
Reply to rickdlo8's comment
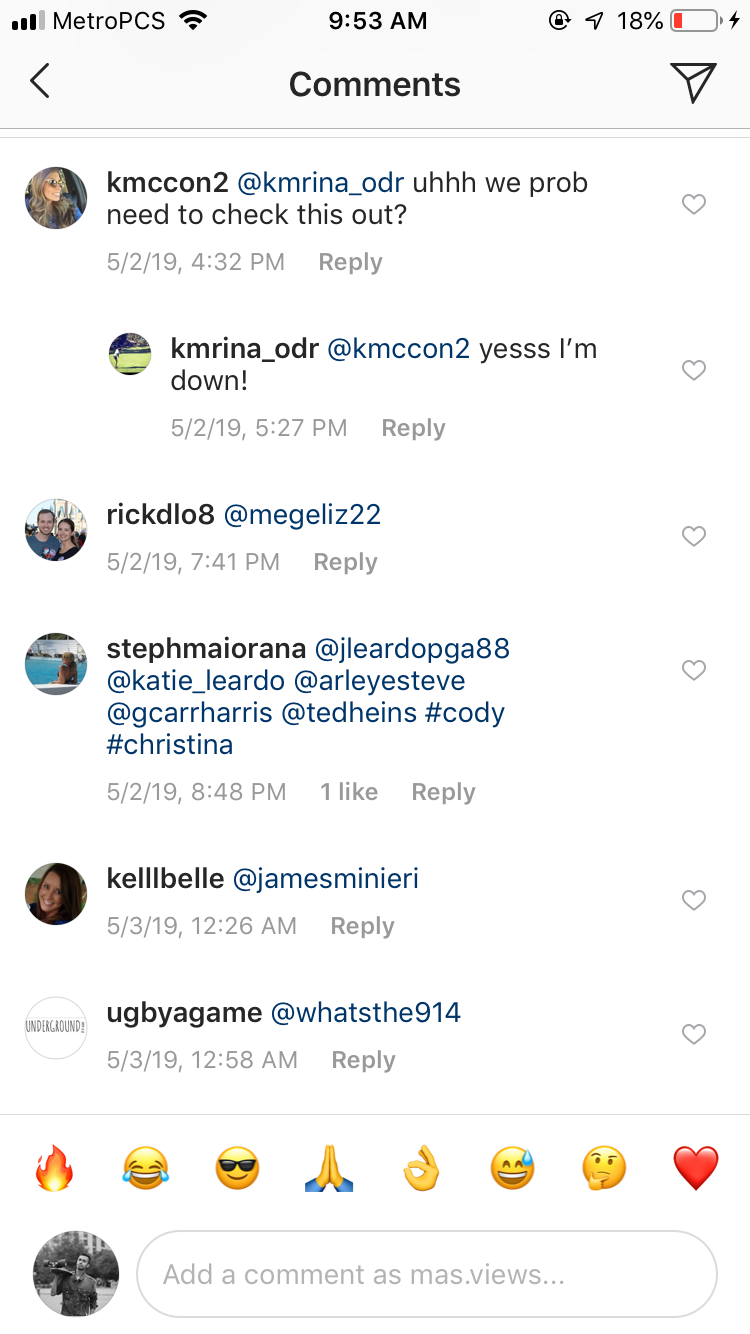(x=345, y=562)
